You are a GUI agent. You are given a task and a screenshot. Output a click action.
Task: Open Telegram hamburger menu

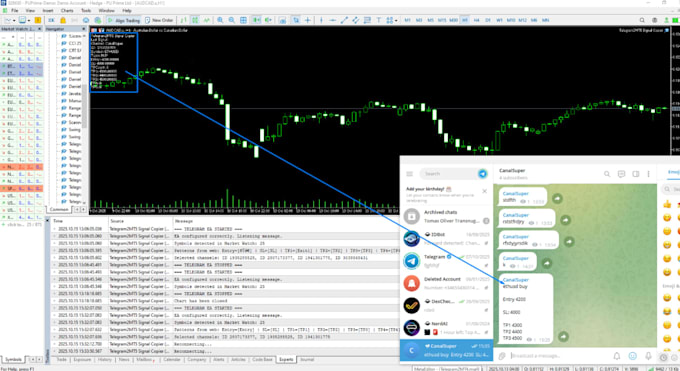409,174
